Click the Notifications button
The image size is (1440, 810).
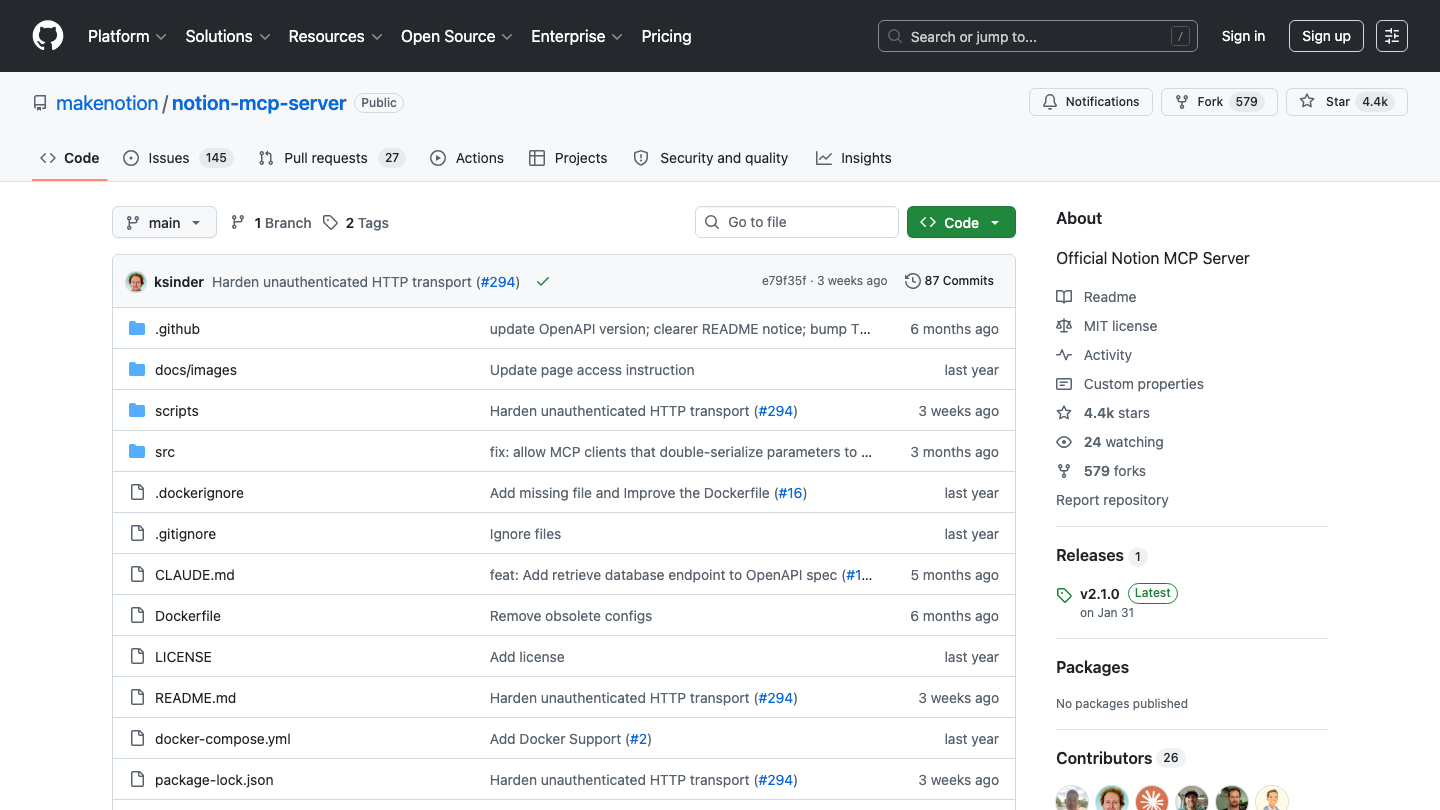pyautogui.click(x=1091, y=102)
